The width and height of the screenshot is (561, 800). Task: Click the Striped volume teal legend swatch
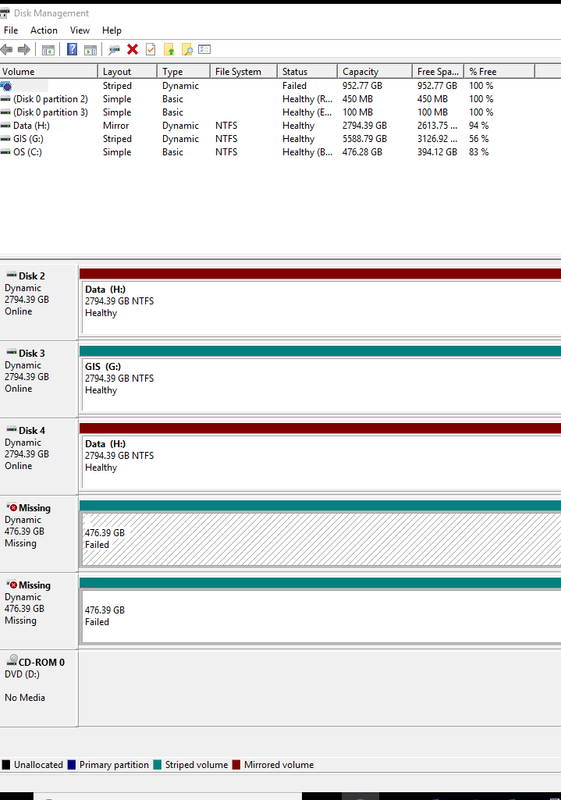tap(157, 765)
